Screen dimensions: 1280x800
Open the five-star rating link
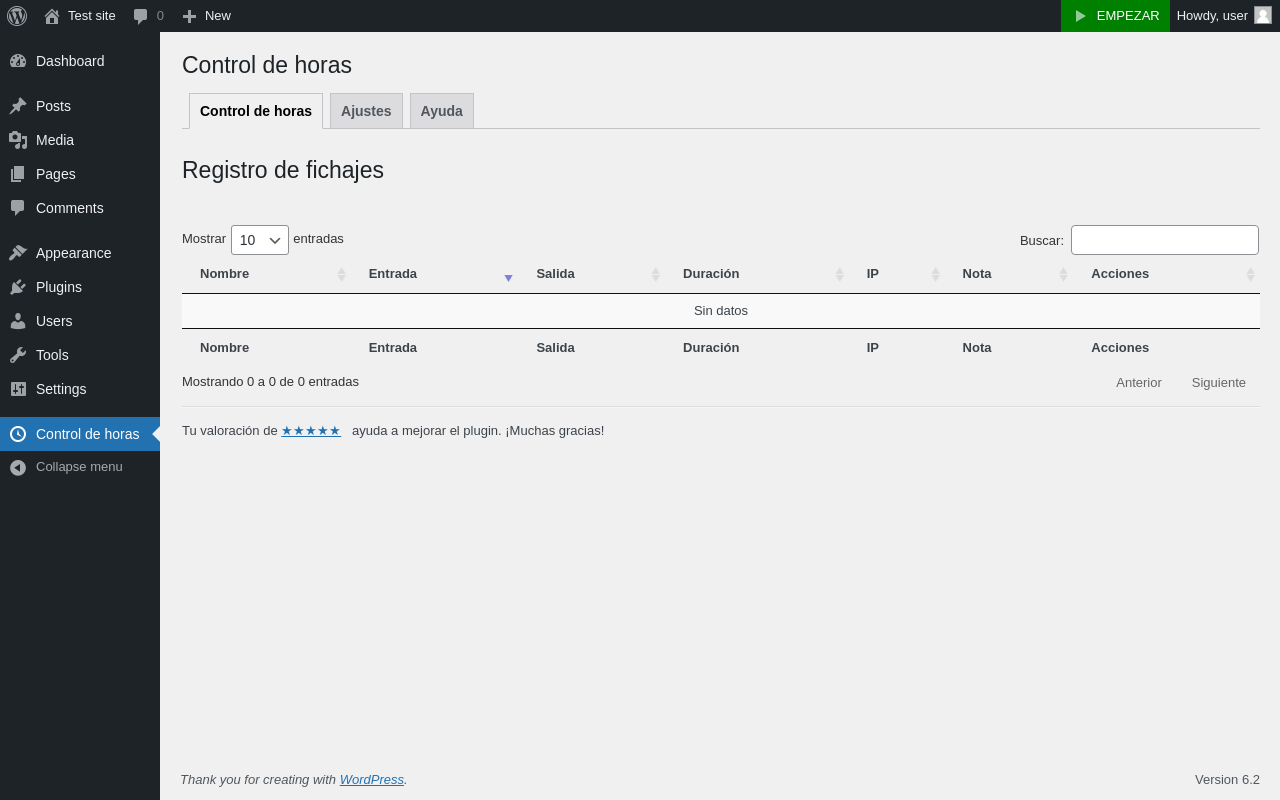click(x=311, y=431)
